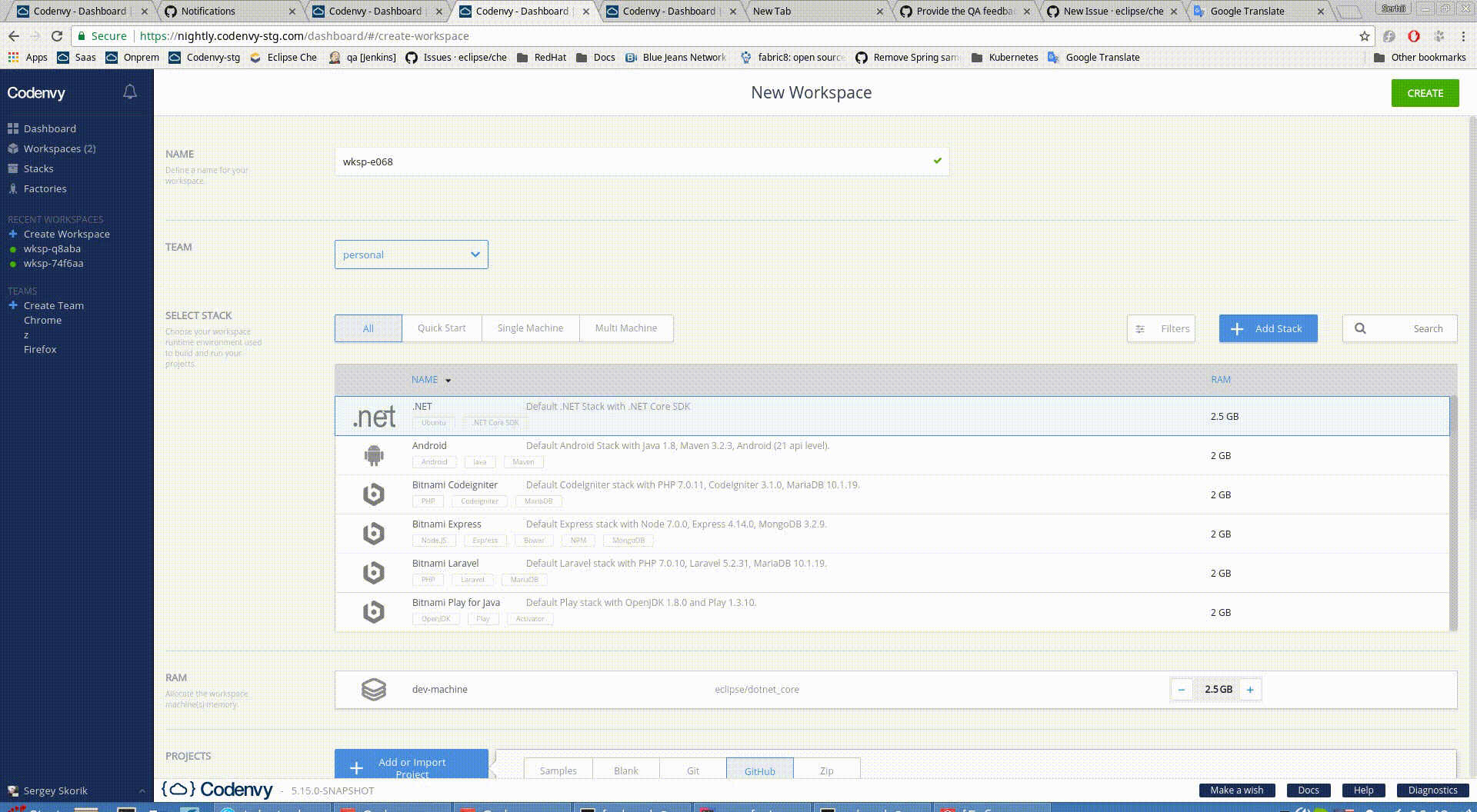
Task: Open workspace wksp-q8aba in sidebar
Action: (x=52, y=248)
